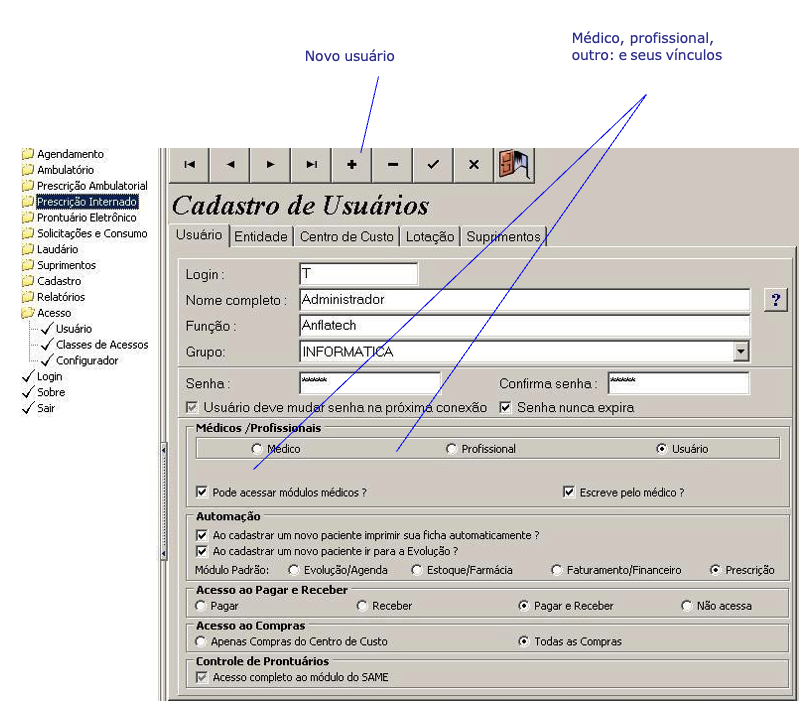Screen dimensions: 811x713
Task: Toggle auto-print patient ficha checkbox
Action: click(202, 535)
